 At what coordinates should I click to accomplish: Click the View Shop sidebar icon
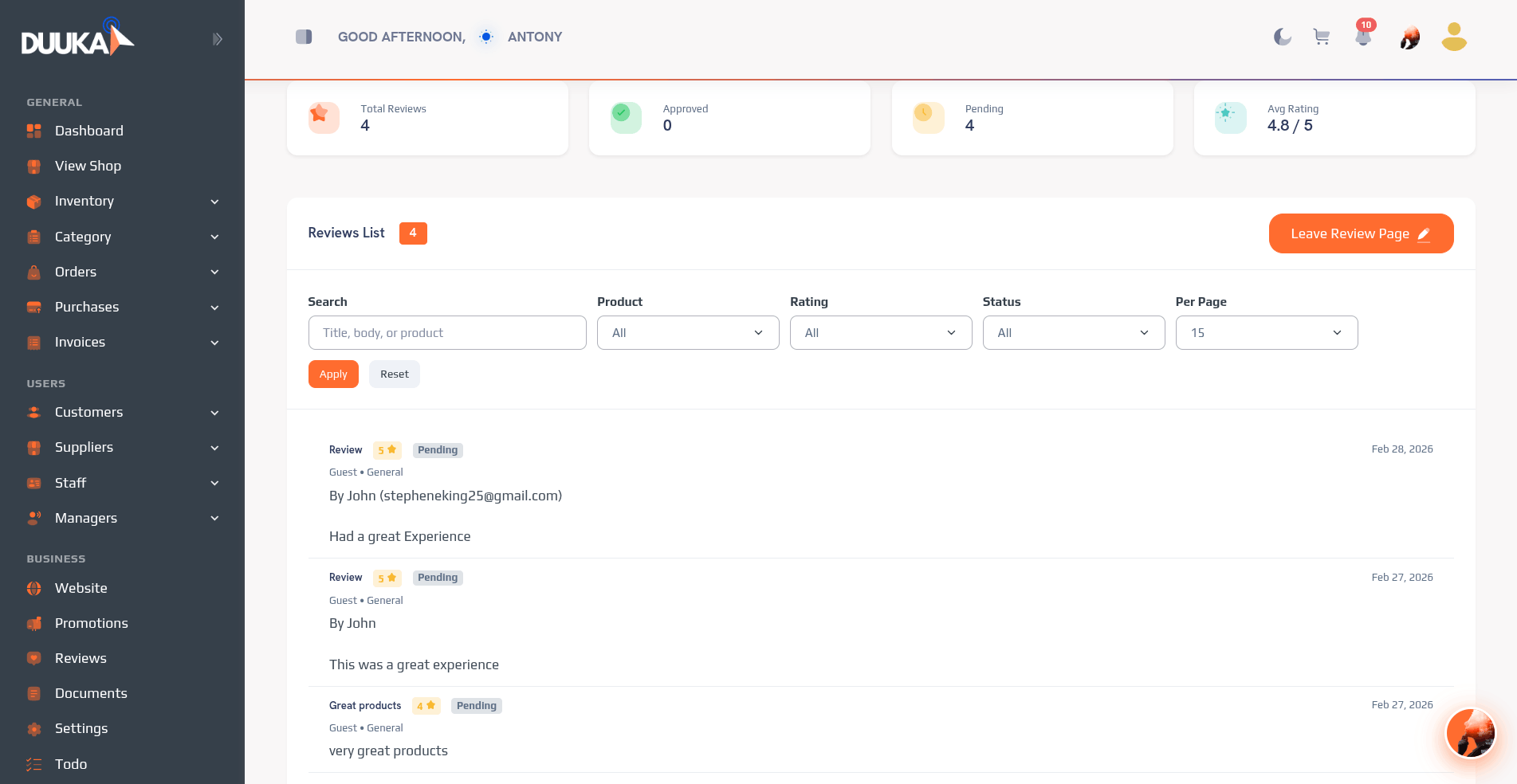[x=33, y=166]
